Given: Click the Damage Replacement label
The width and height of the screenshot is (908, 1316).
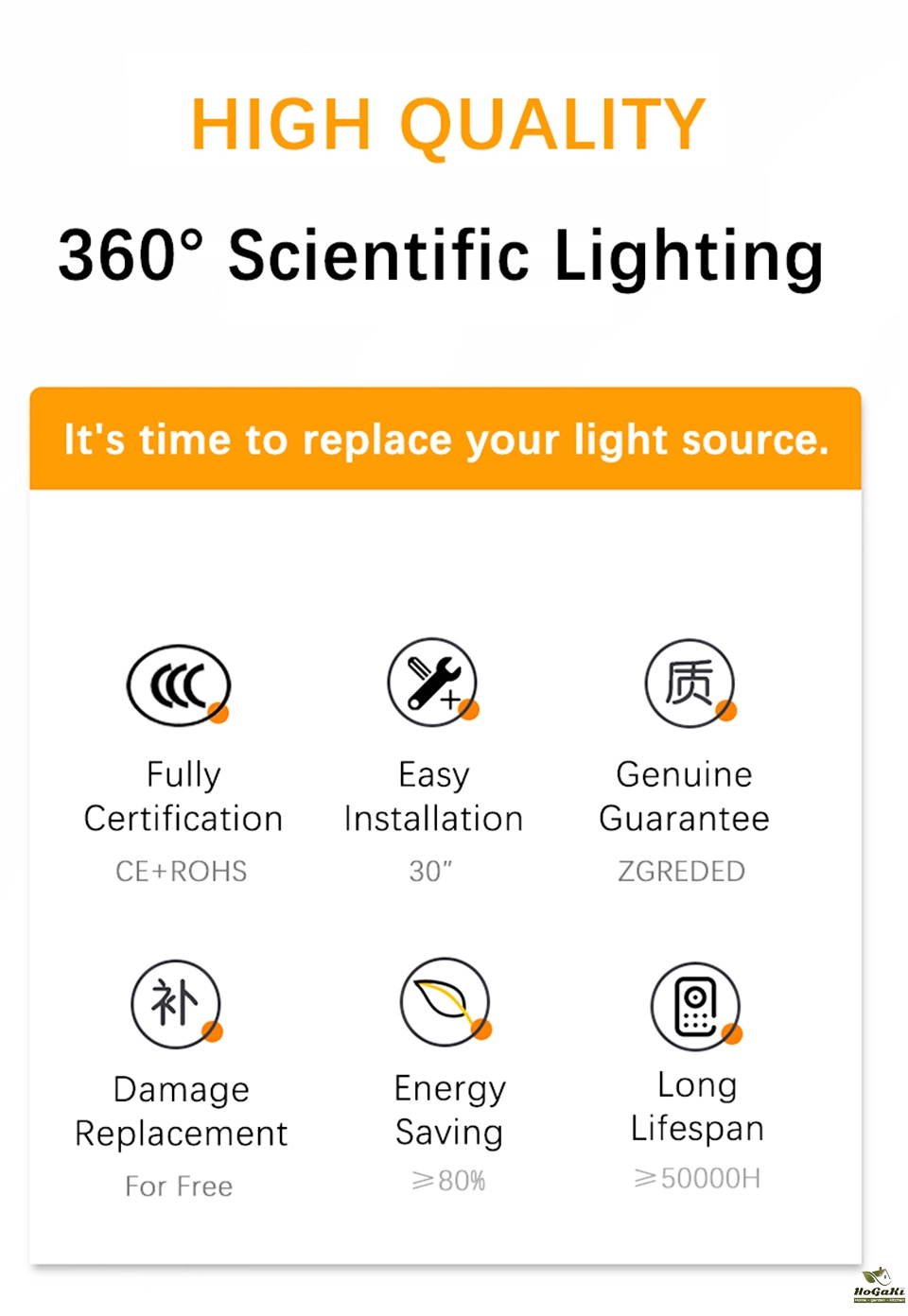Looking at the screenshot, I should (x=182, y=1111).
